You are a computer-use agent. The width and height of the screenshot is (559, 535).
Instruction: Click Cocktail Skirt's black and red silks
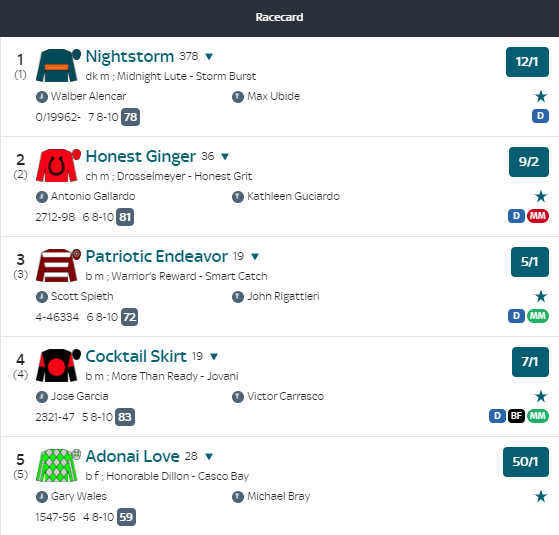58,365
